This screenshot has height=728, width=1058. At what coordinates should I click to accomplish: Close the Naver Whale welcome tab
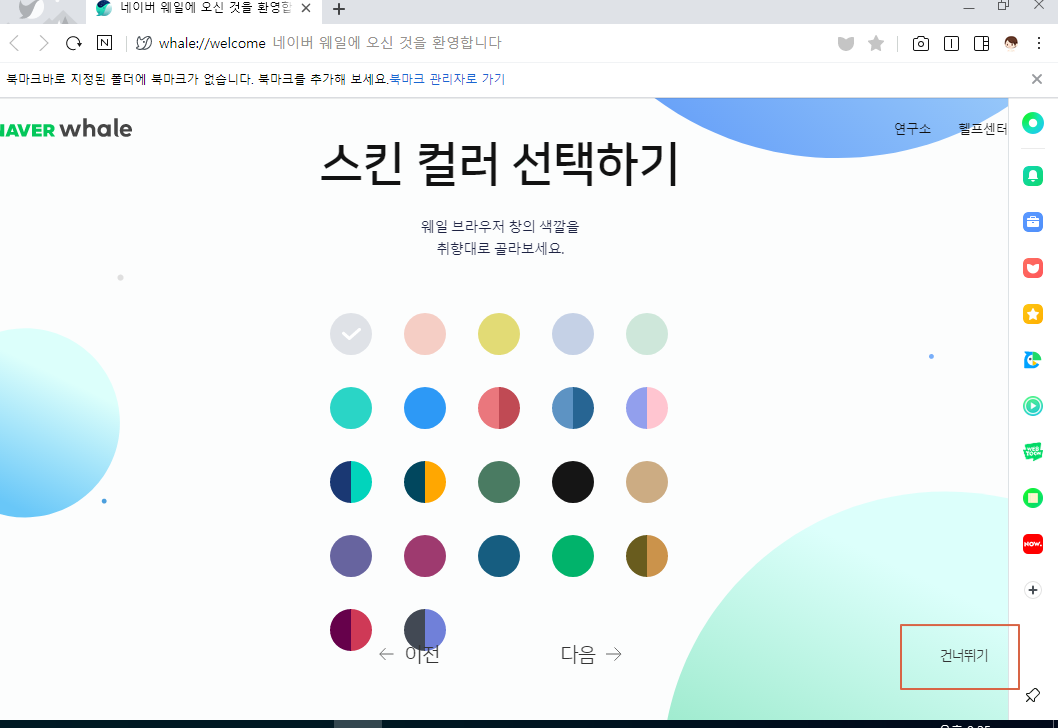306,9
